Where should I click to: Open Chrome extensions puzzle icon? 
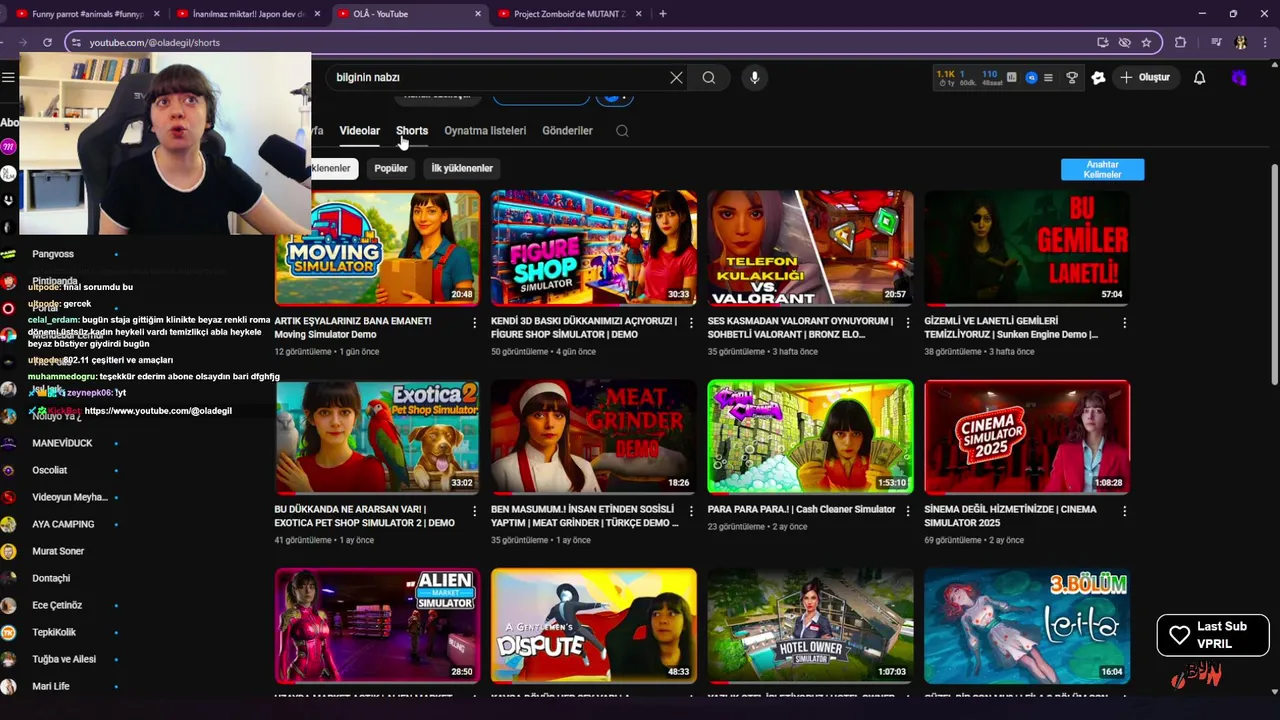[x=1180, y=42]
